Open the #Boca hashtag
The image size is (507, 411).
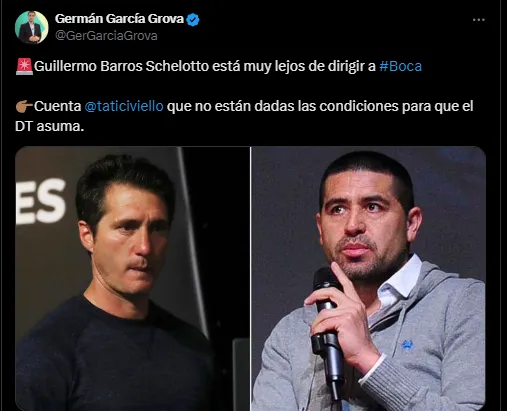(400, 66)
